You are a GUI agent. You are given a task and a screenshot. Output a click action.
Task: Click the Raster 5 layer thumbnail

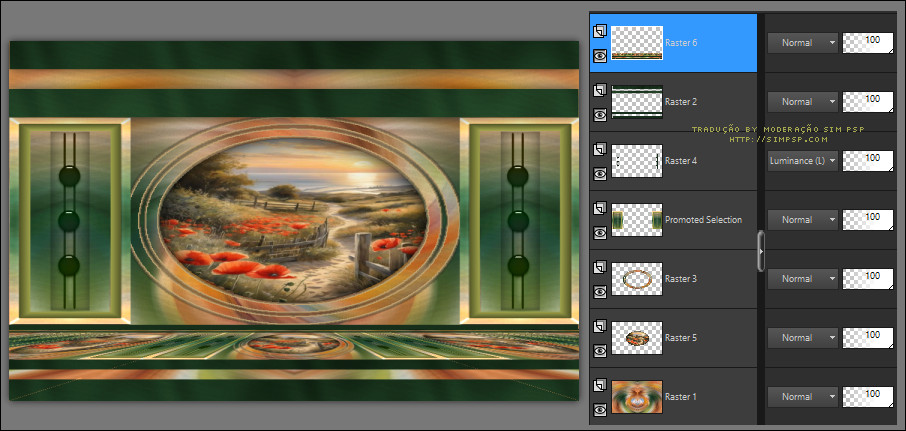(636, 337)
